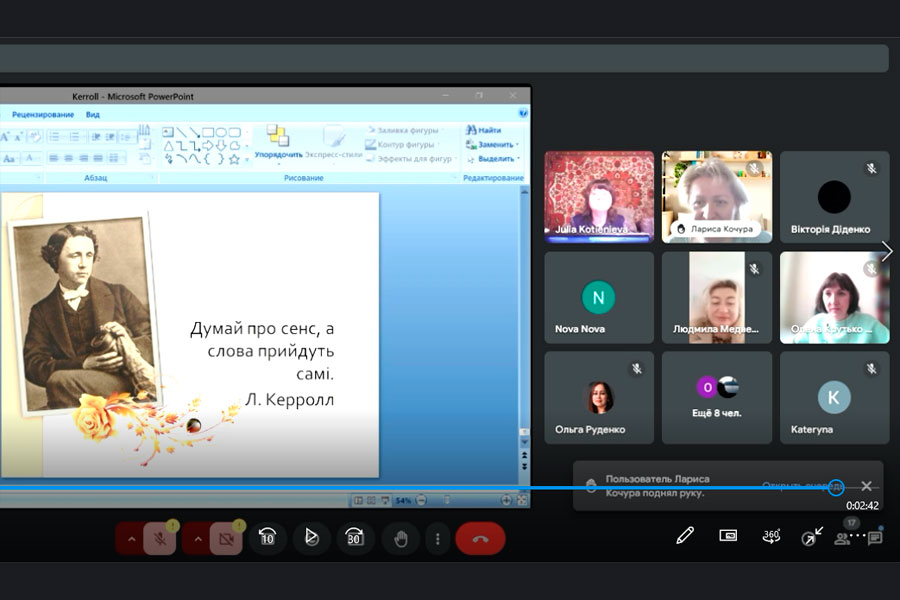Select the Олена Крутько video tile
The height and width of the screenshot is (600, 900).
[x=835, y=297]
